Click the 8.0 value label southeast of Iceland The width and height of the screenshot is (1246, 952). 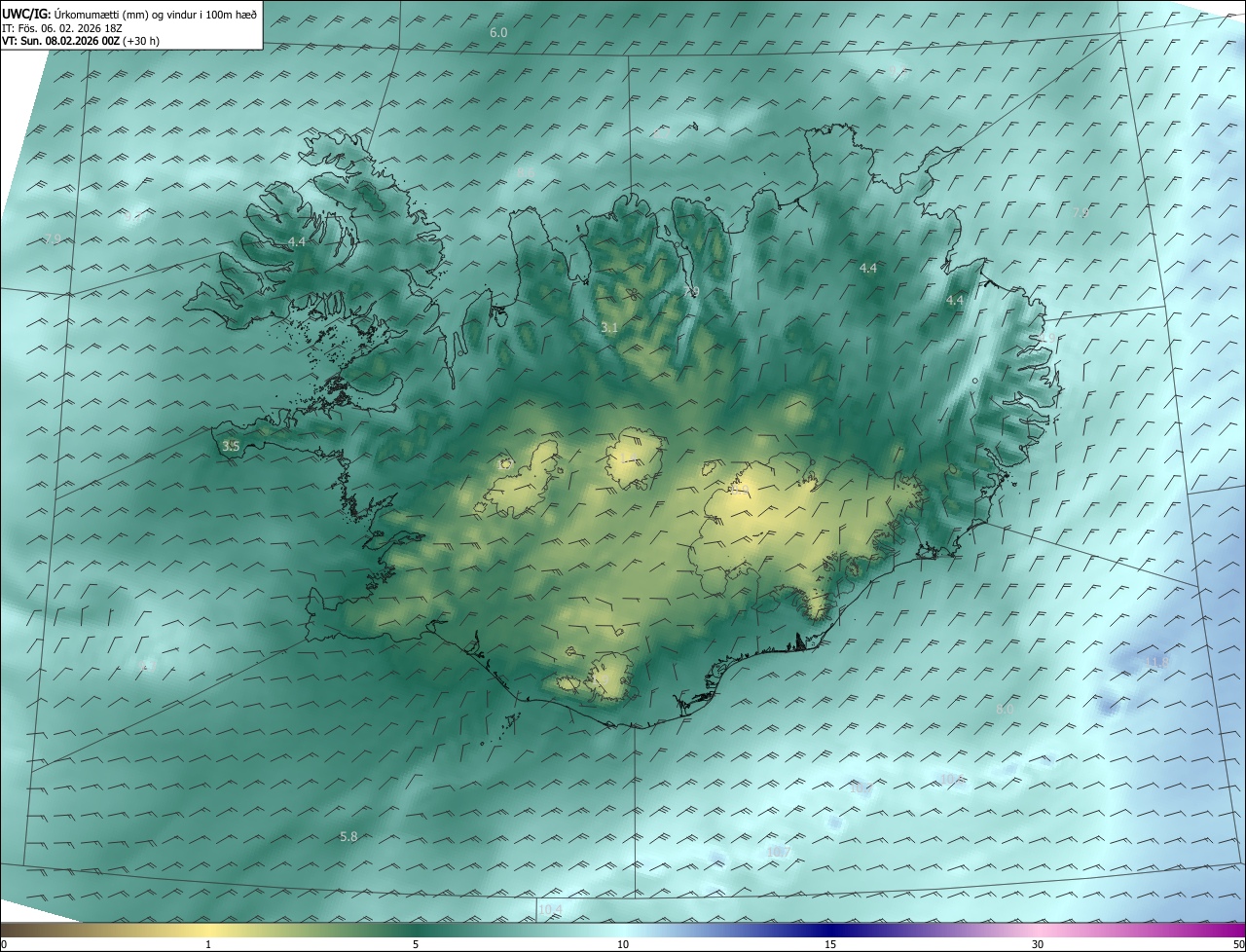tap(1005, 710)
